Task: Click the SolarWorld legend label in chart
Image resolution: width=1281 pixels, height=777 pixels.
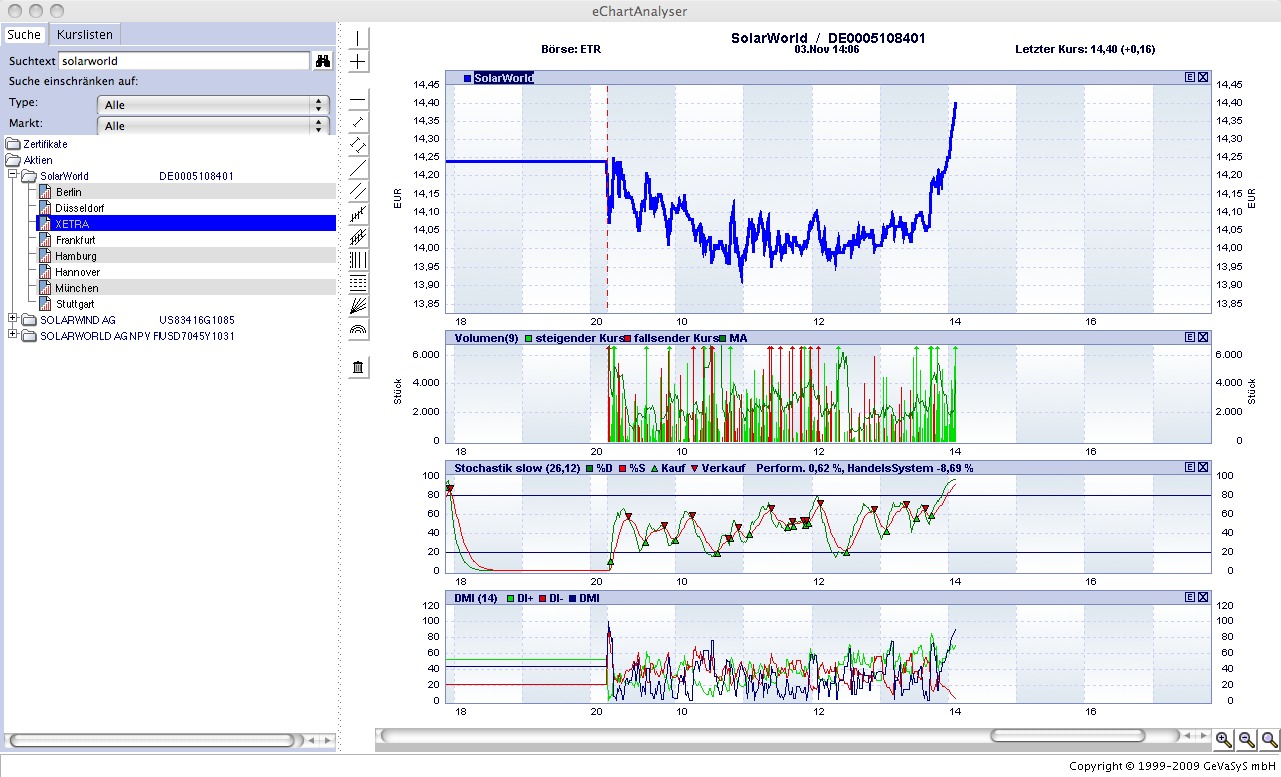Action: pos(503,77)
